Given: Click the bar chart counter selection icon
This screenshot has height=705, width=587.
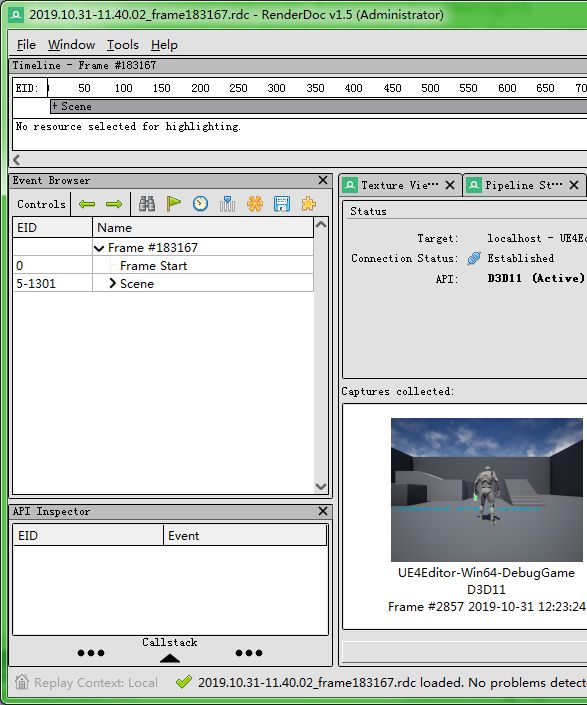Looking at the screenshot, I should (x=227, y=204).
